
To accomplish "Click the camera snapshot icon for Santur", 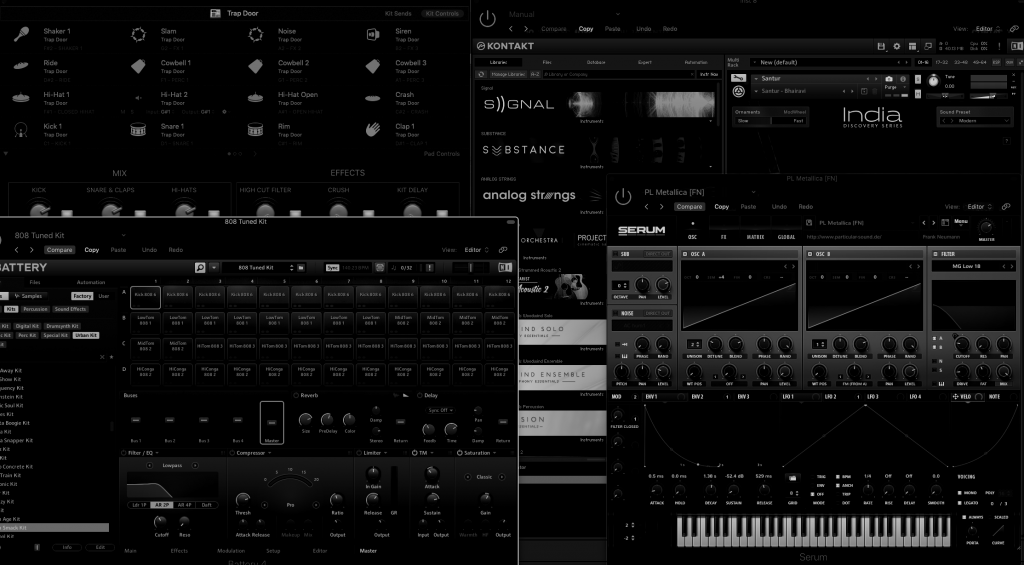I will (x=889, y=78).
